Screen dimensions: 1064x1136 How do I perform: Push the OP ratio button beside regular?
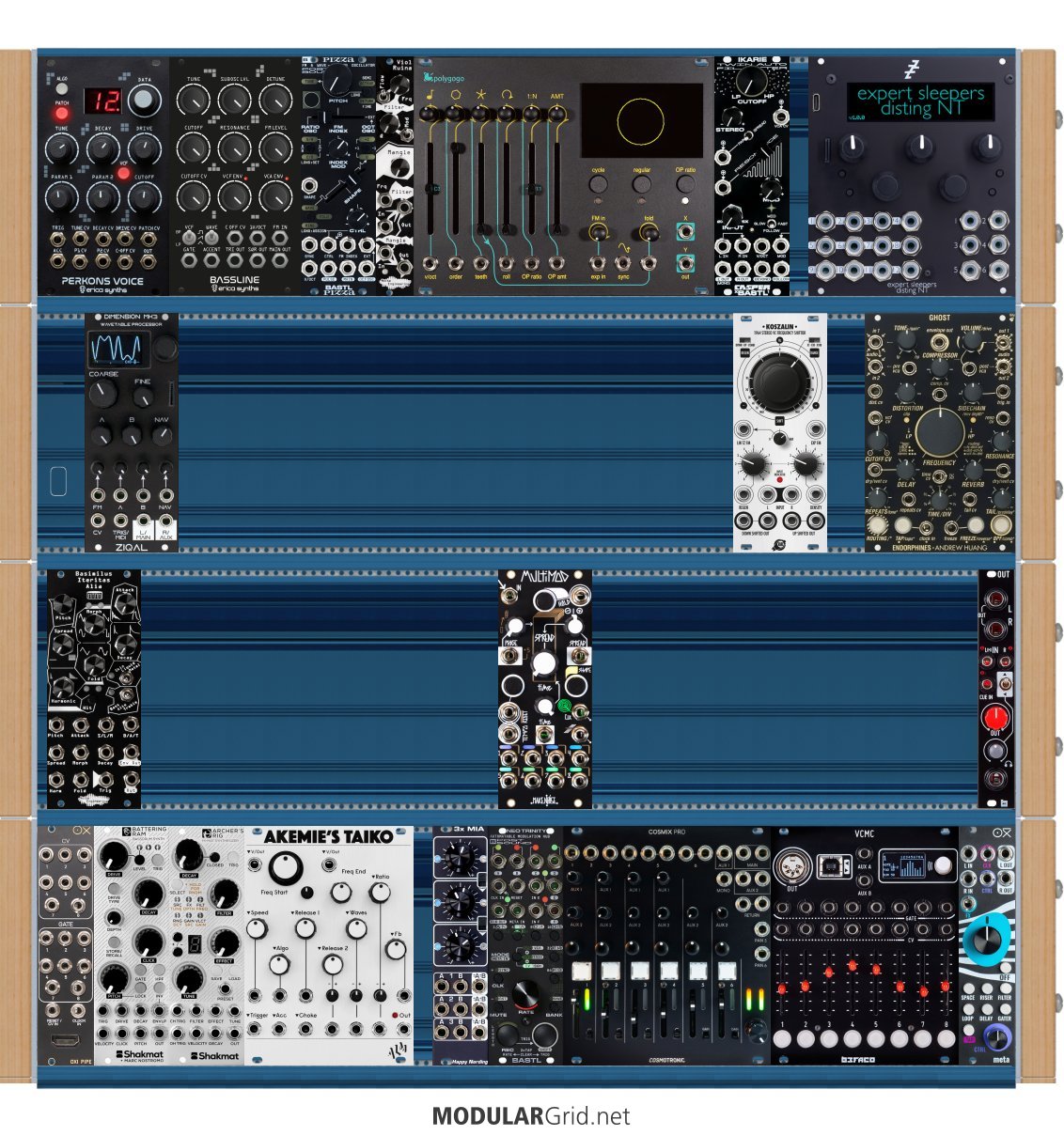(685, 185)
